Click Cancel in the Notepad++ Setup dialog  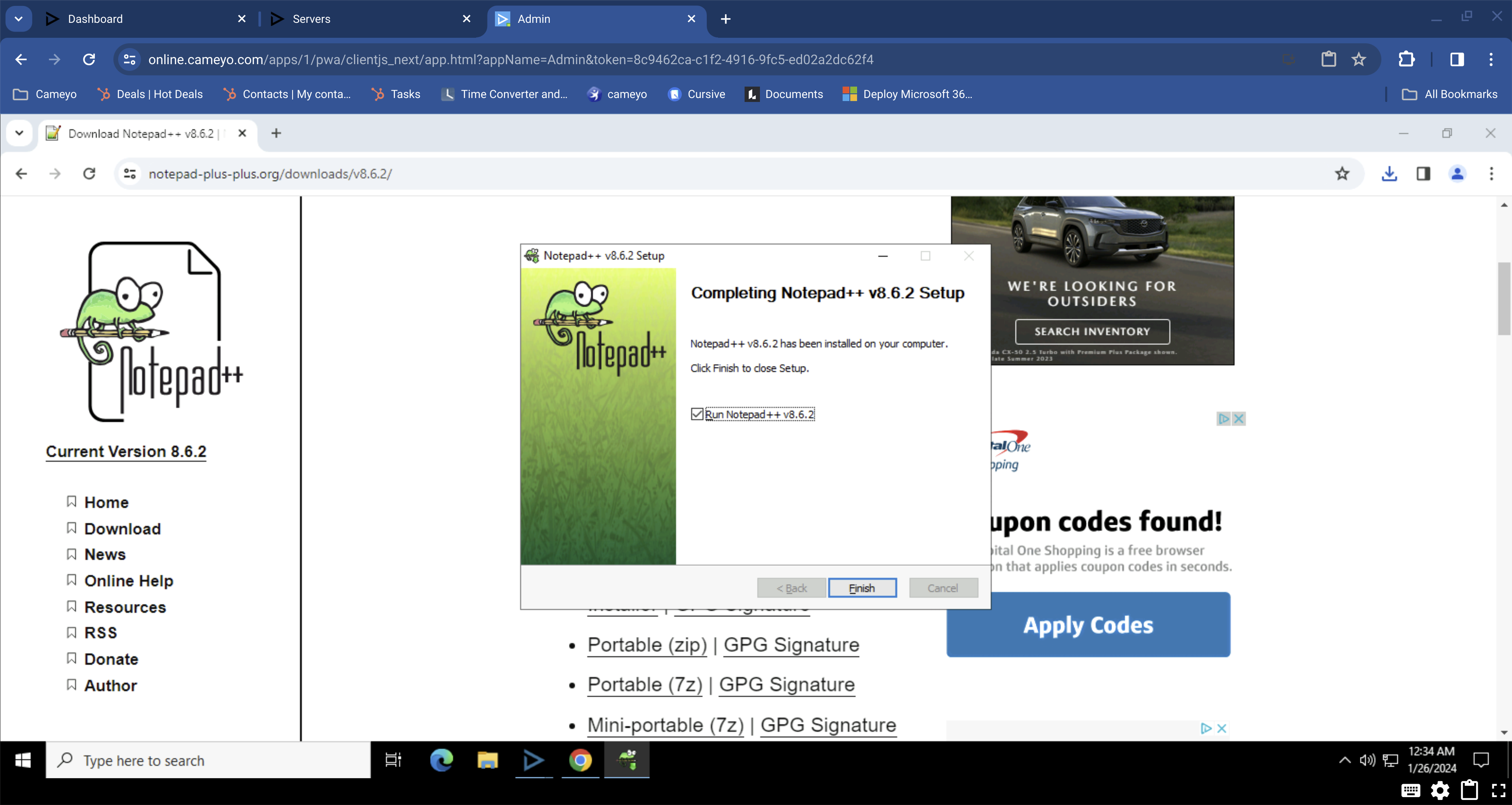pos(943,588)
